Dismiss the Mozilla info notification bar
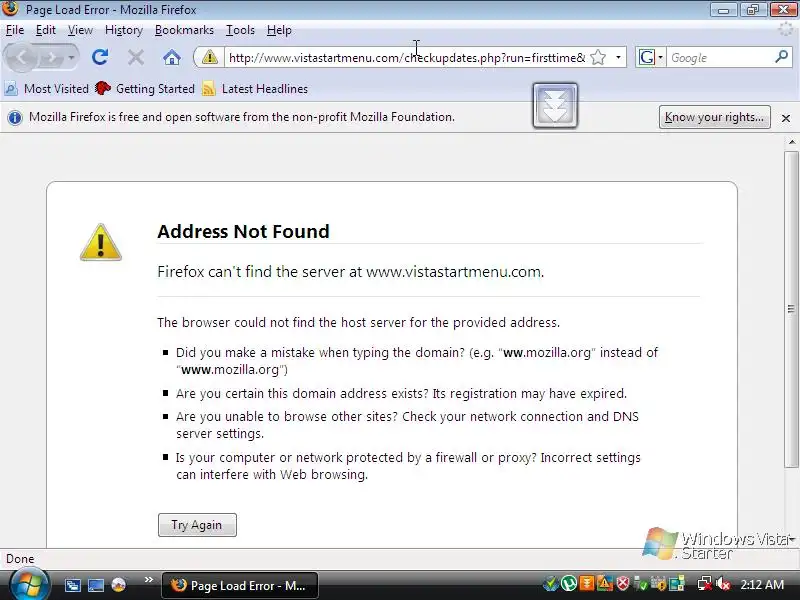The height and width of the screenshot is (600, 800). [786, 118]
